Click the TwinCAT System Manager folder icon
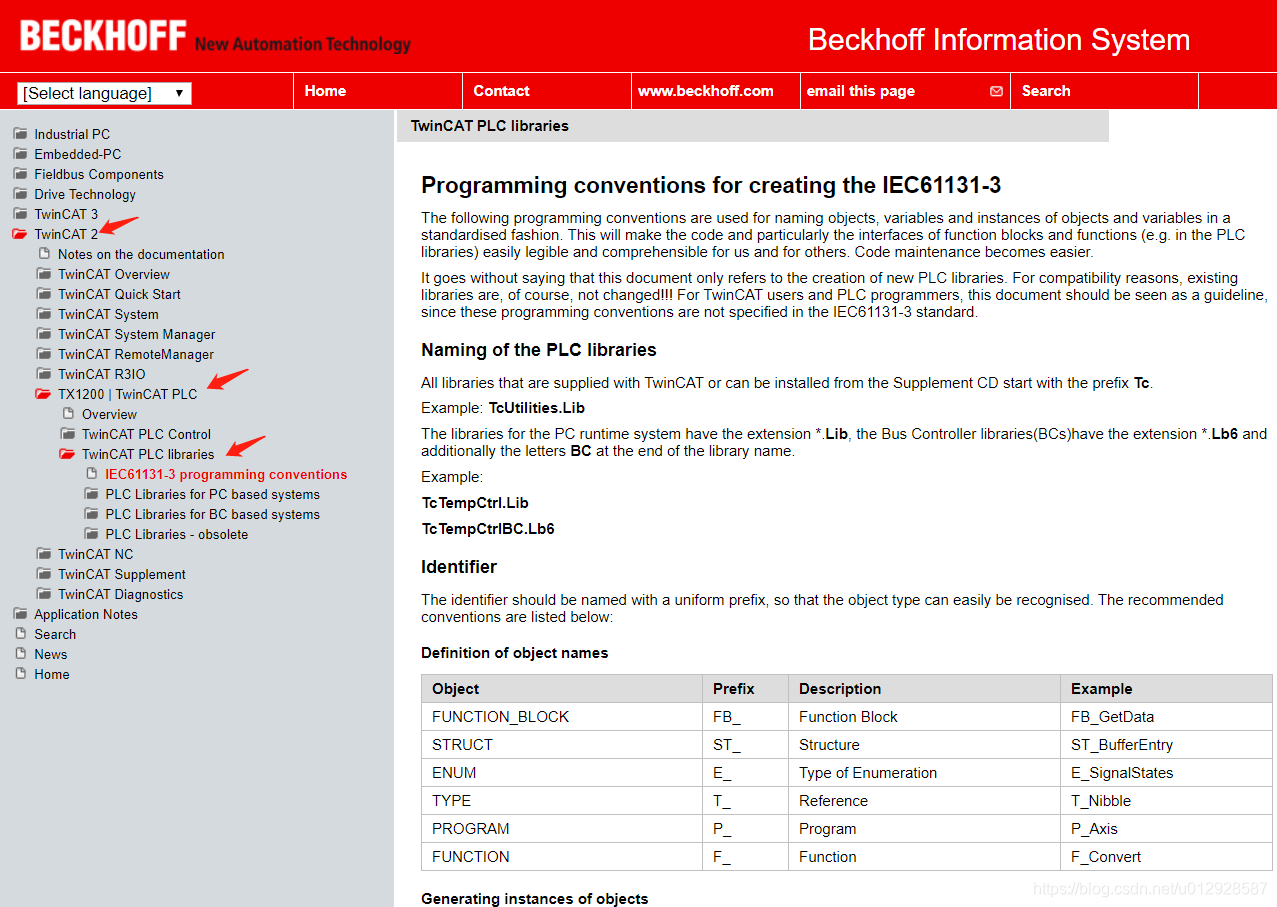This screenshot has width=1277, height=907. [x=44, y=334]
